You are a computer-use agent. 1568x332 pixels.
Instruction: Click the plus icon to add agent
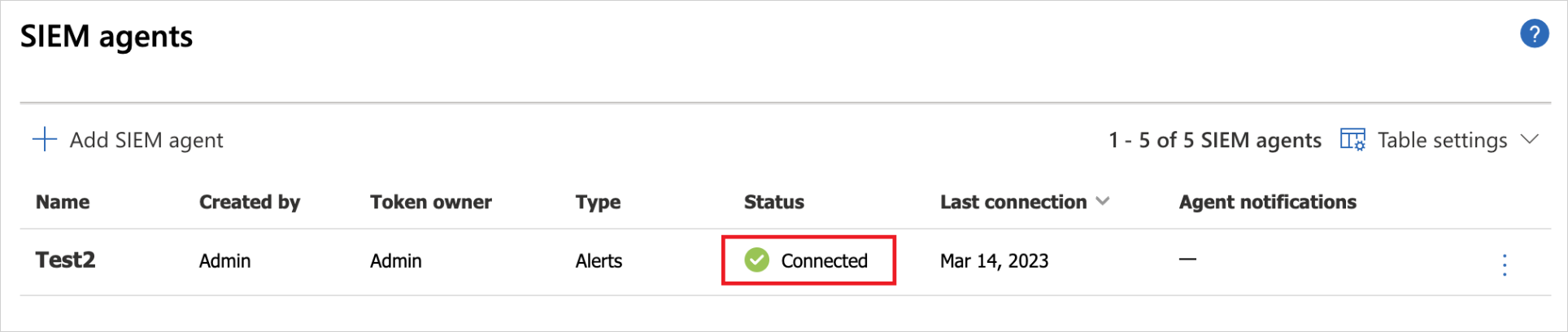tap(44, 140)
